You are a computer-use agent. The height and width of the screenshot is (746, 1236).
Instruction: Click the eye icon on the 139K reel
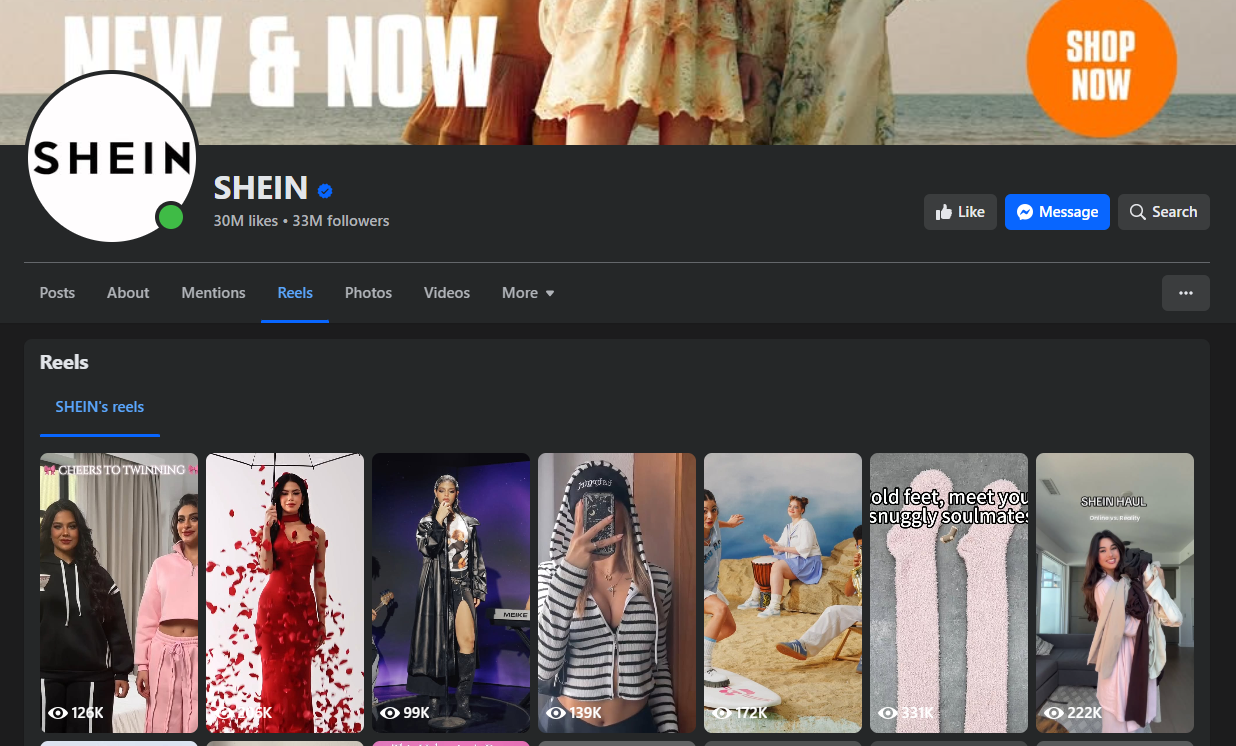pos(555,713)
